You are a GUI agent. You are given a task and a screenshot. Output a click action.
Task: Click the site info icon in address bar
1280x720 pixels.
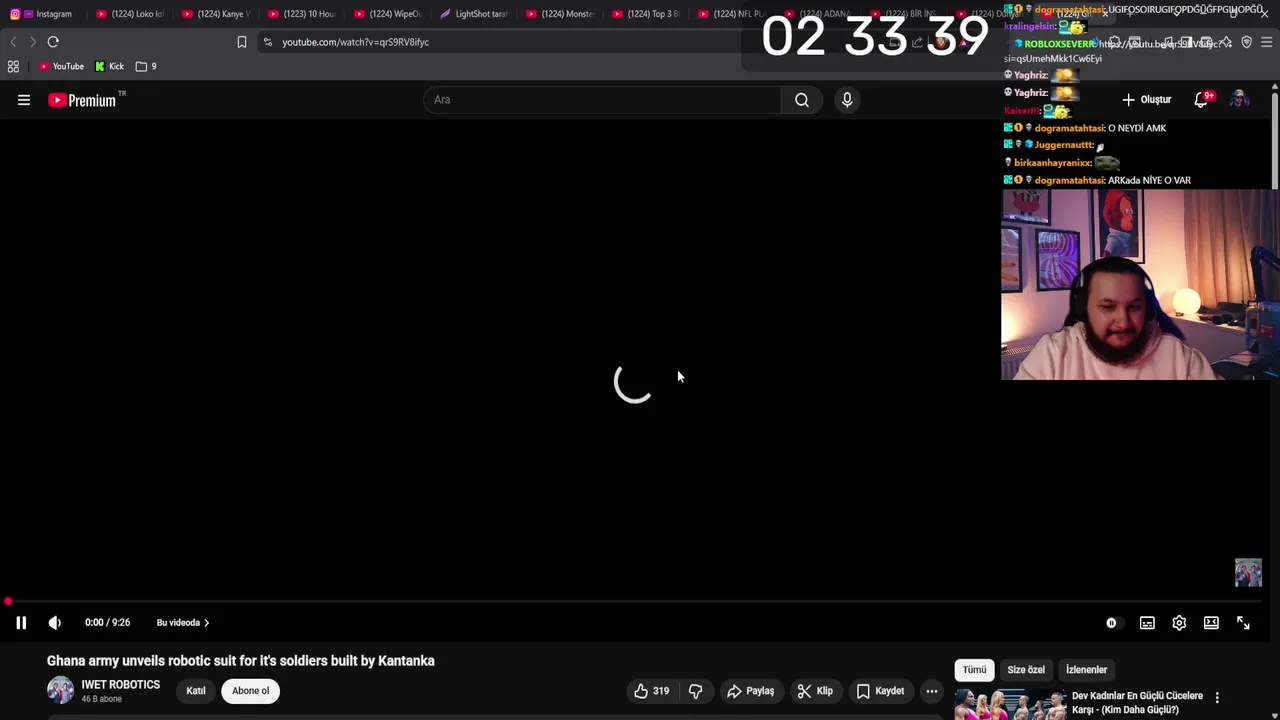pyautogui.click(x=267, y=42)
